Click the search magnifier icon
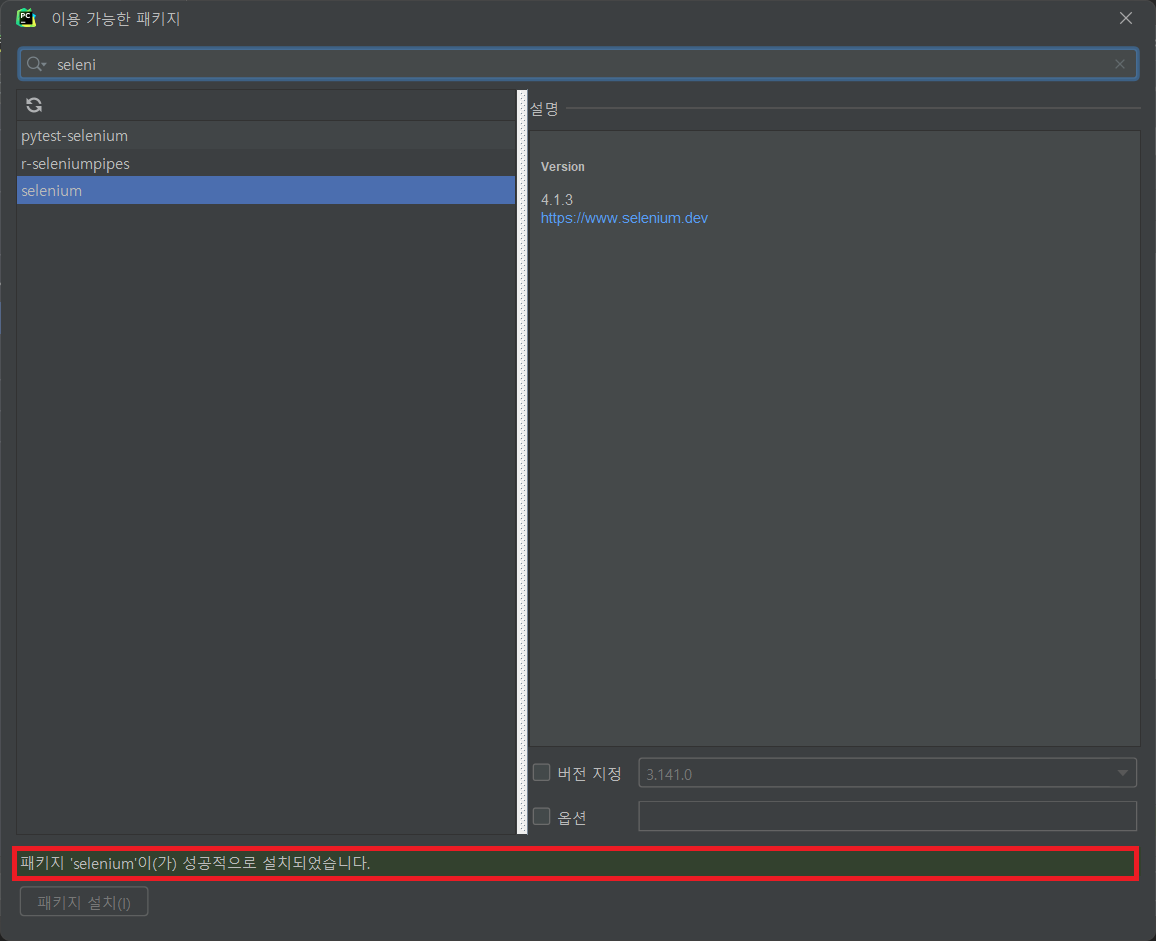 (35, 65)
